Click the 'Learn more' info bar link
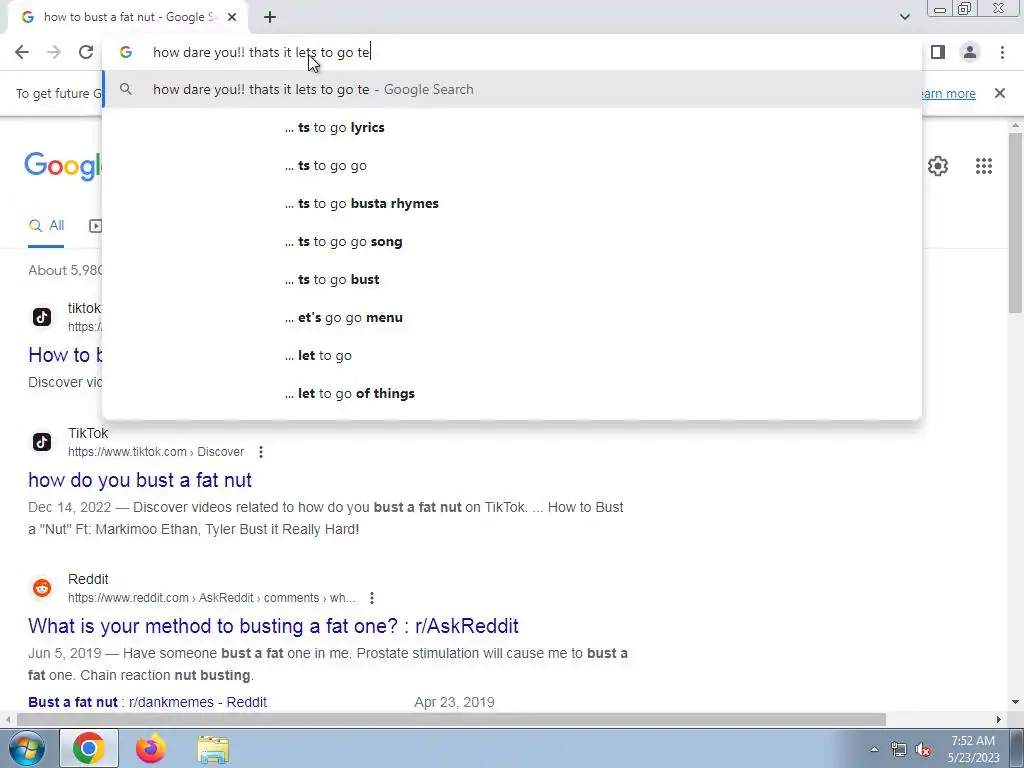1024x768 pixels. point(949,93)
